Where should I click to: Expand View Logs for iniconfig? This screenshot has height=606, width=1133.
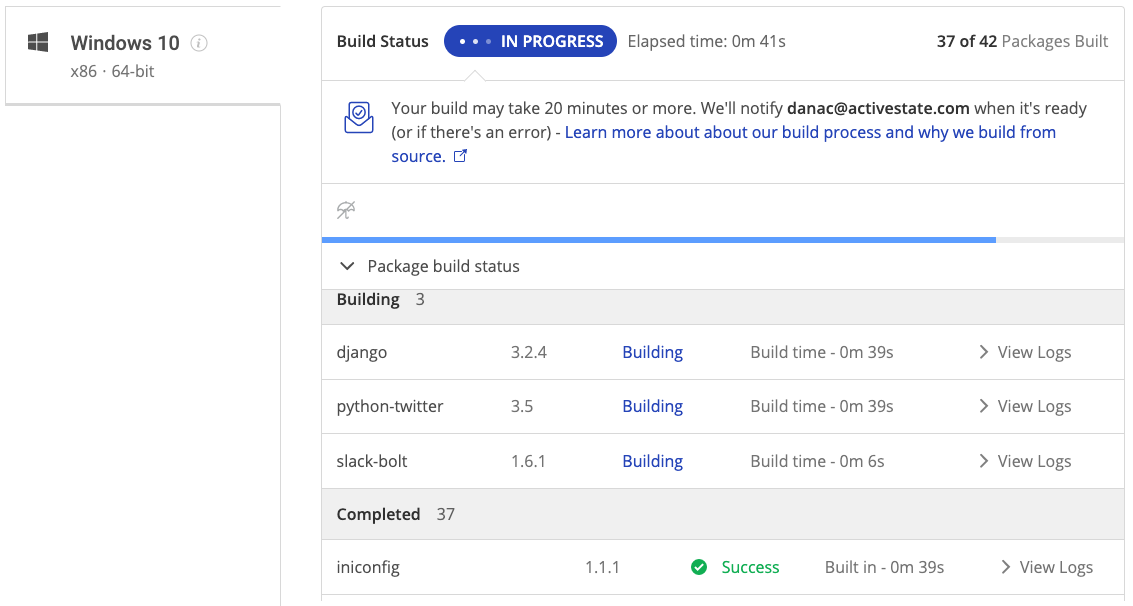pos(1046,568)
